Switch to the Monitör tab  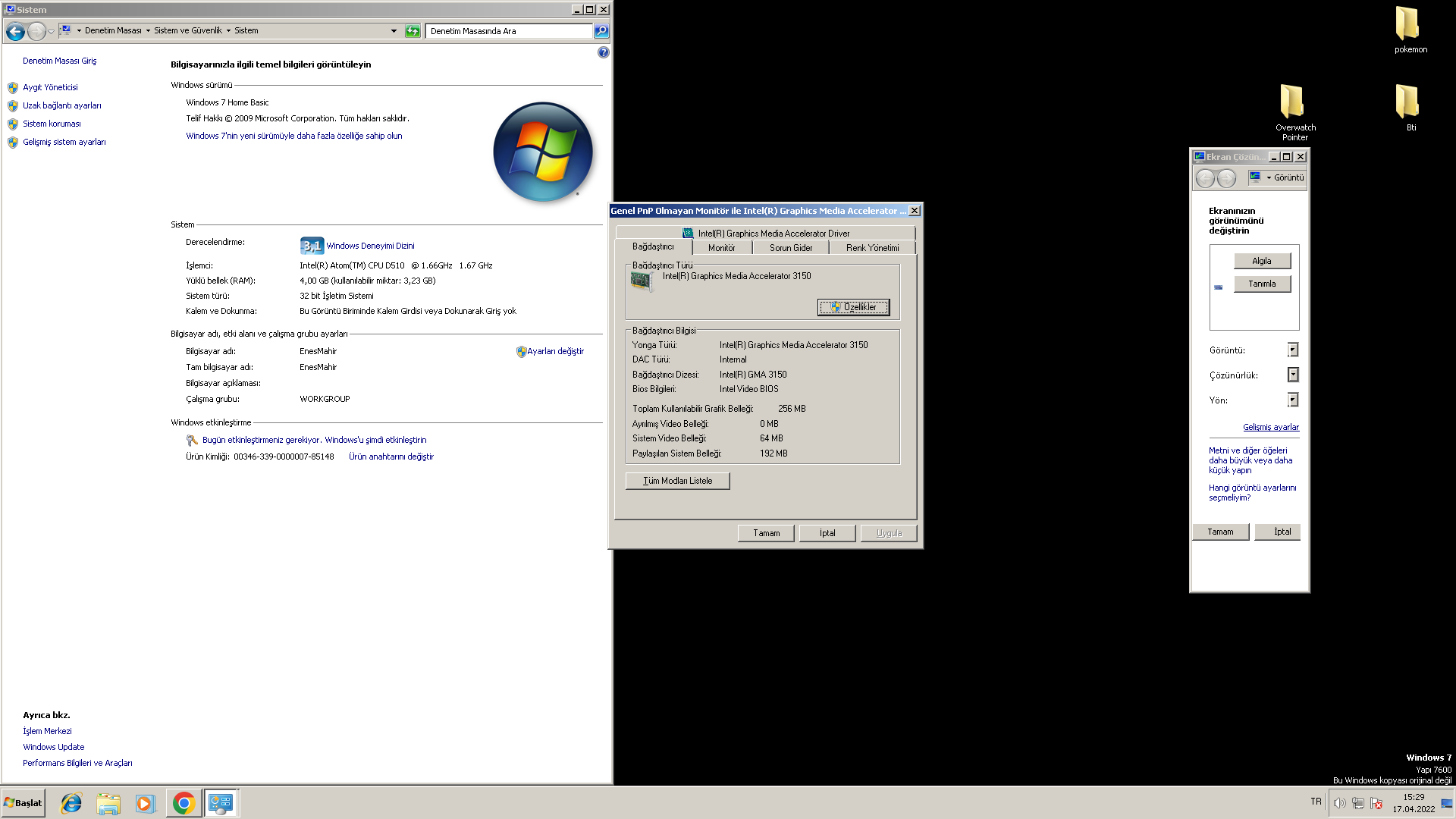point(721,248)
